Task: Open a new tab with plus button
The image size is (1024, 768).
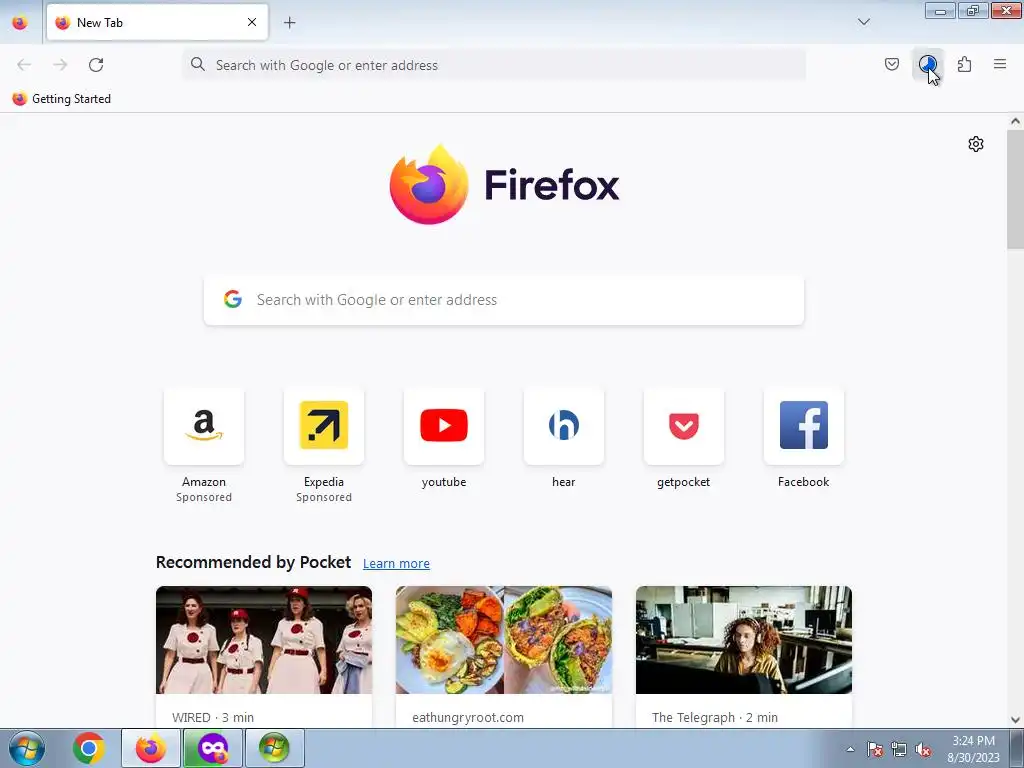Action: 289,22
